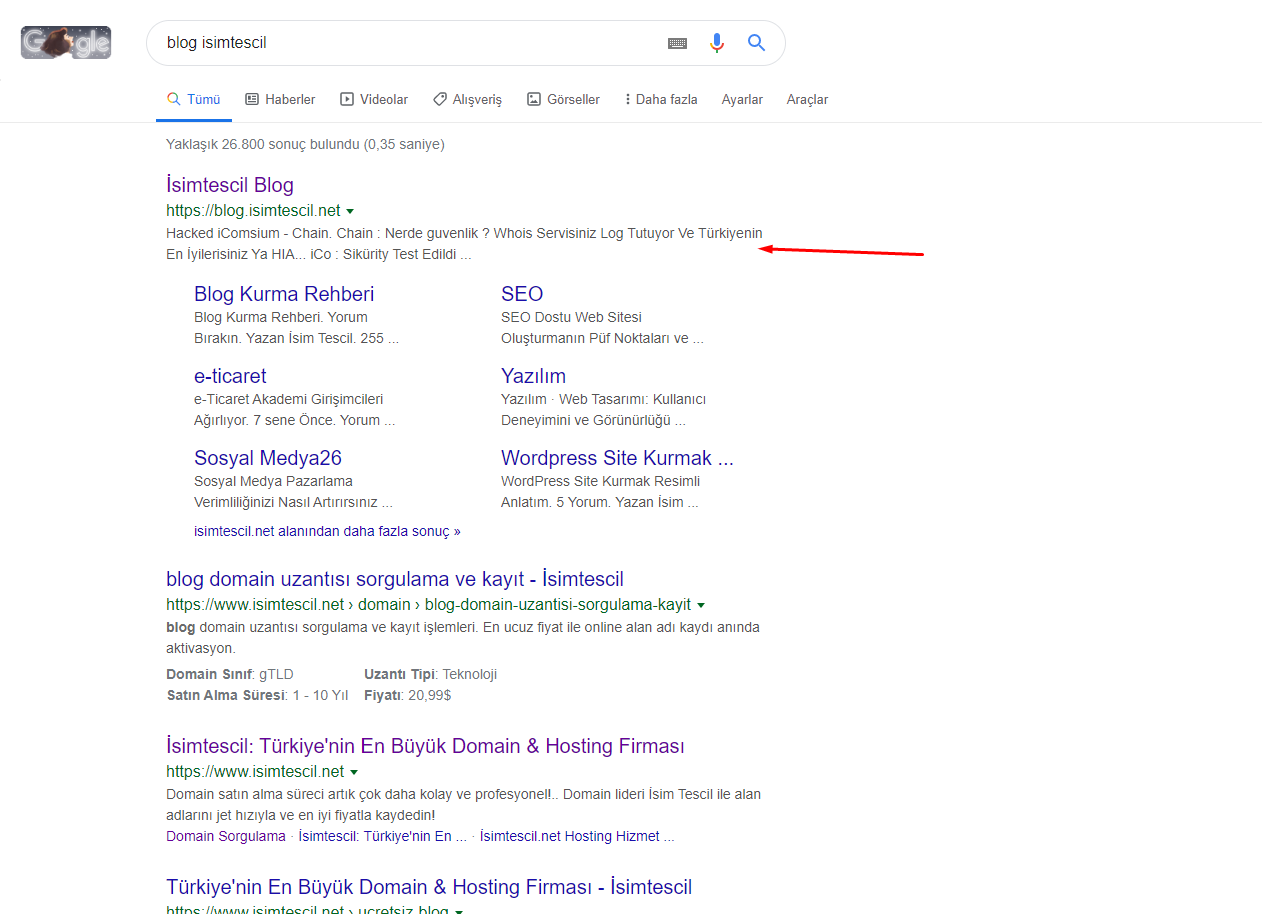Open the SEO sitelink

click(x=522, y=294)
